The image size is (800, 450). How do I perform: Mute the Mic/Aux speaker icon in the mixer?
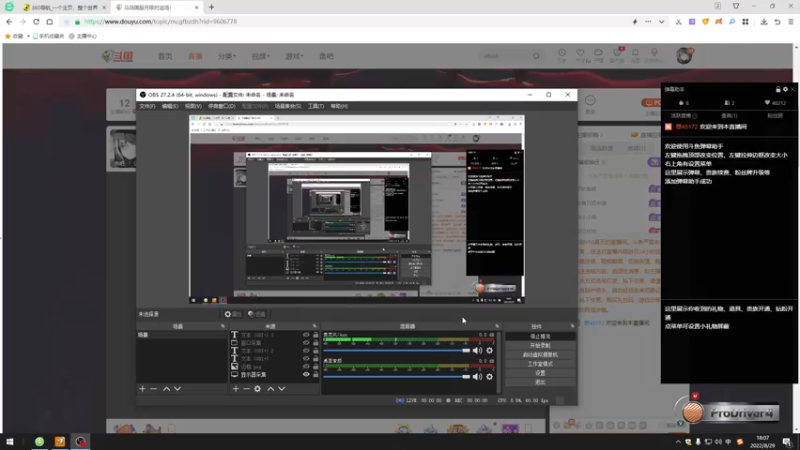[477, 351]
